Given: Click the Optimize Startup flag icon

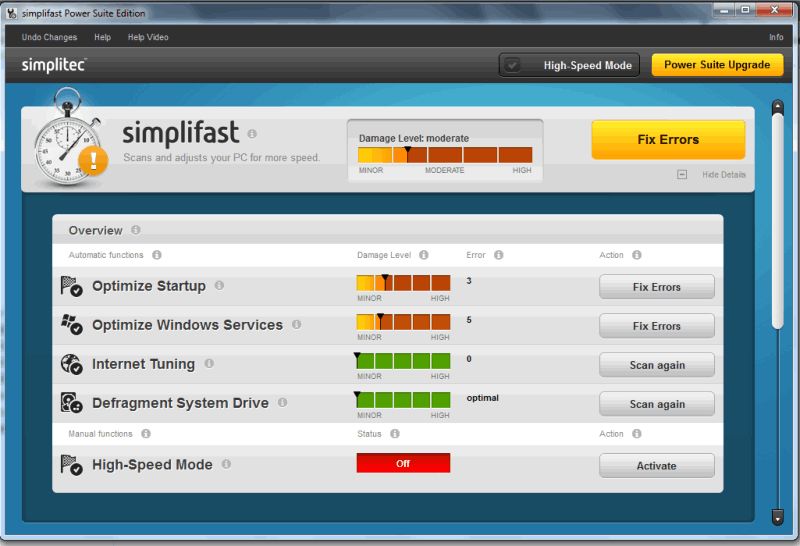Looking at the screenshot, I should pyautogui.click(x=71, y=286).
